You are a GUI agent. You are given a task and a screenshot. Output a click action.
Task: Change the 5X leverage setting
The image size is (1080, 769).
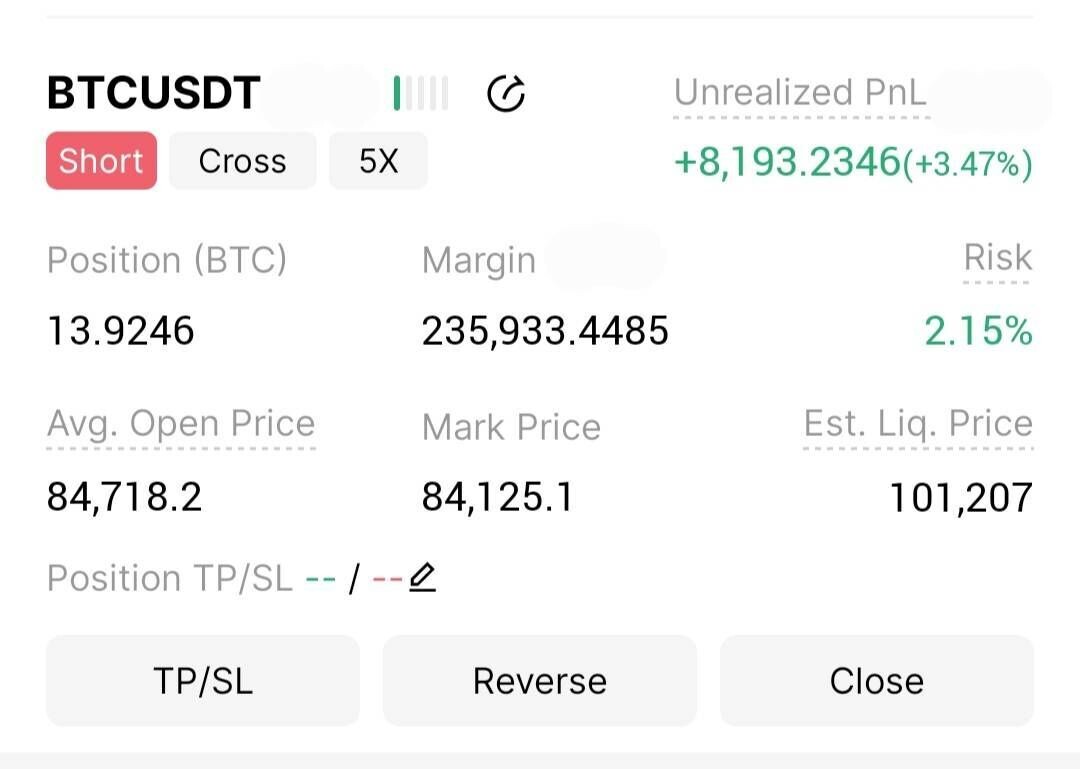point(378,161)
